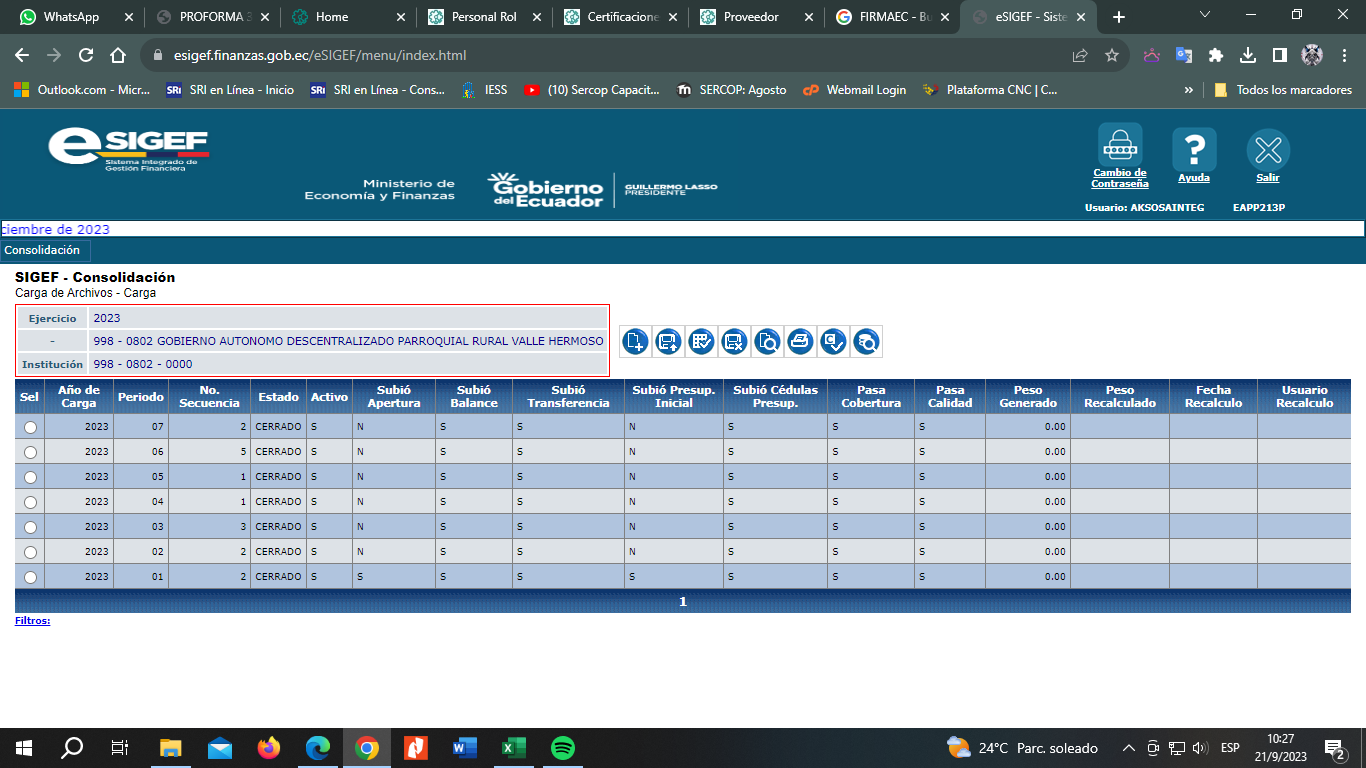Select the radio button for period 07

pos(30,427)
